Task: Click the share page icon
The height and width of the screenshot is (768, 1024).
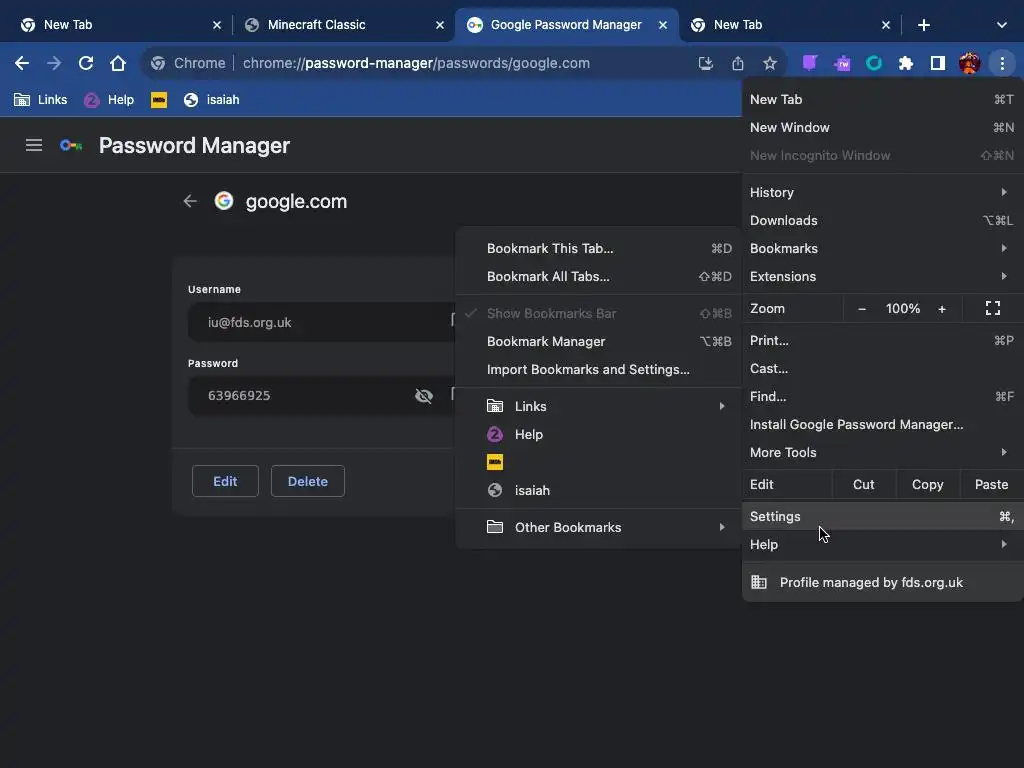Action: [738, 63]
